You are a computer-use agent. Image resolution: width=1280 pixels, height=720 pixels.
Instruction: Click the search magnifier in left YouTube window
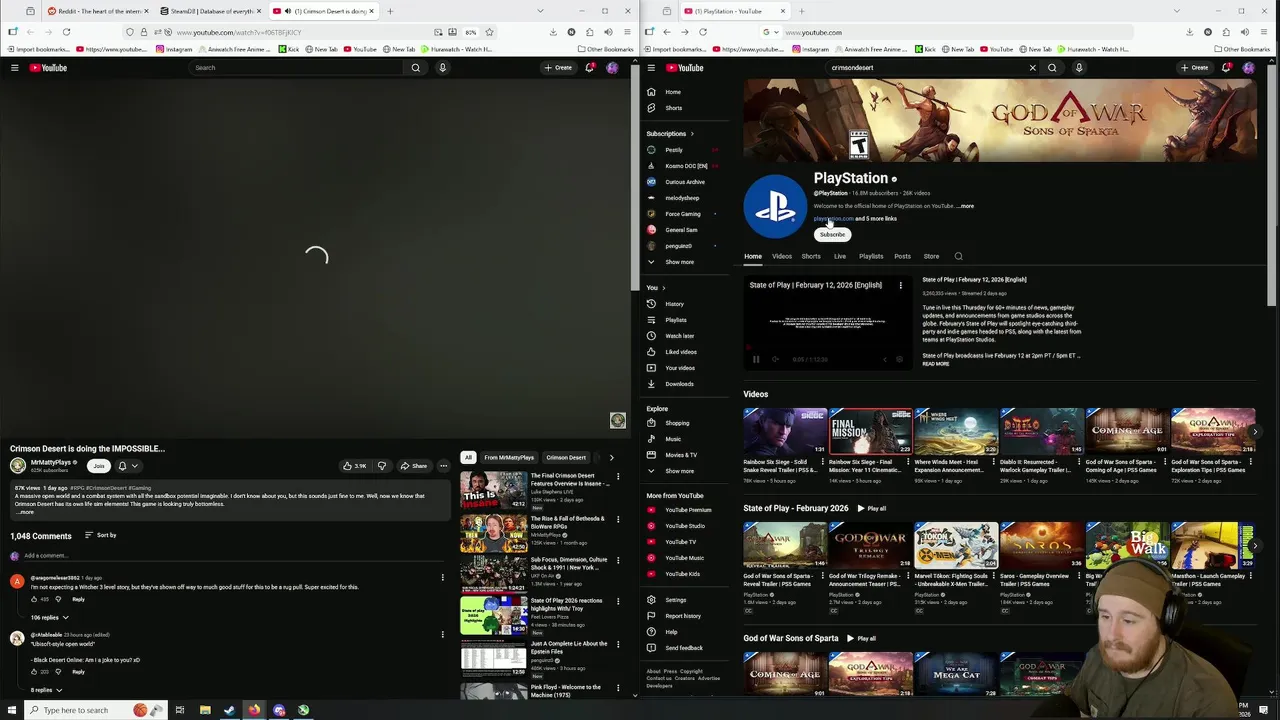click(x=416, y=68)
